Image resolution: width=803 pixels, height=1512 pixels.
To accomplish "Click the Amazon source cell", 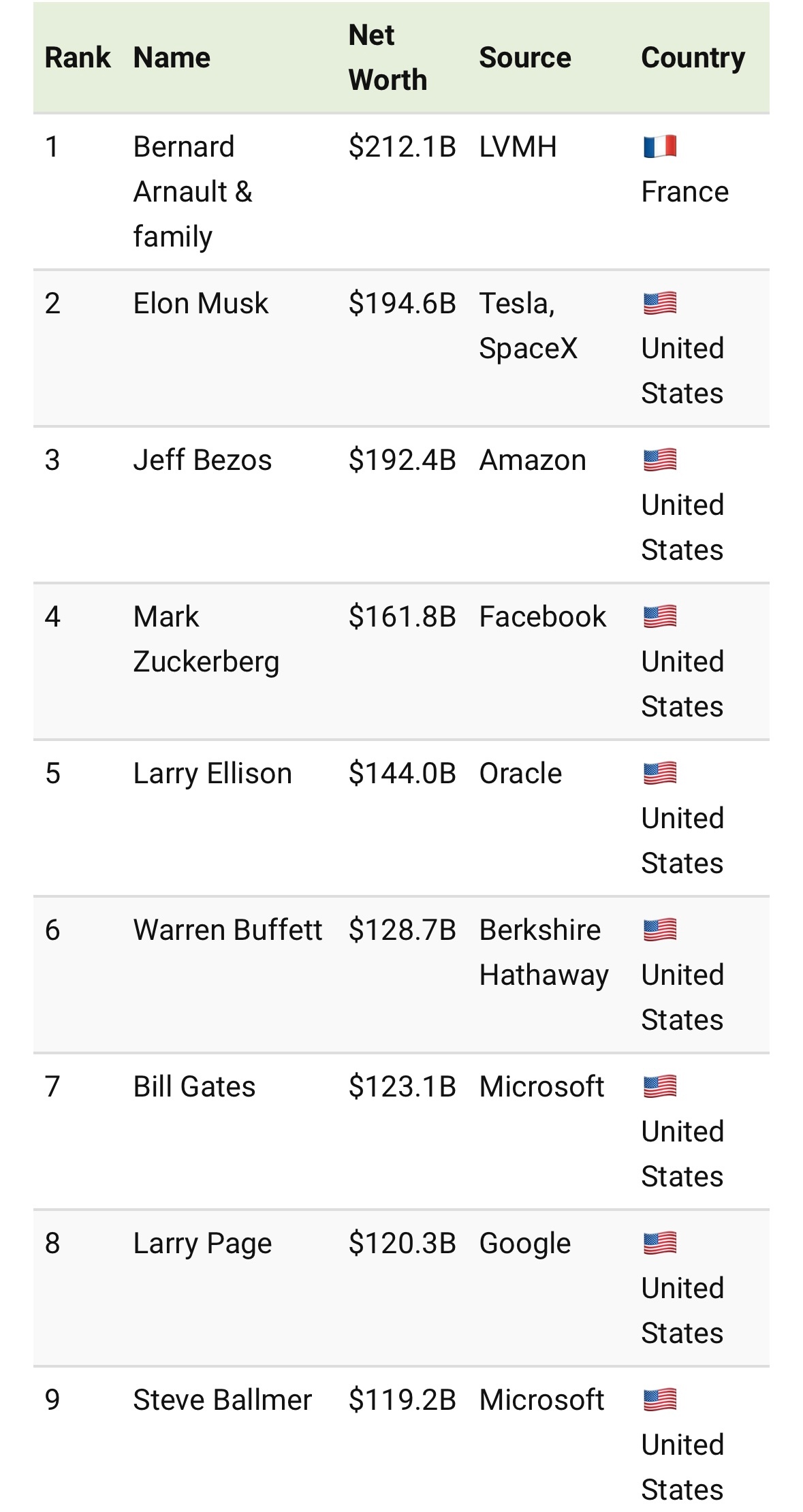I will click(x=533, y=460).
